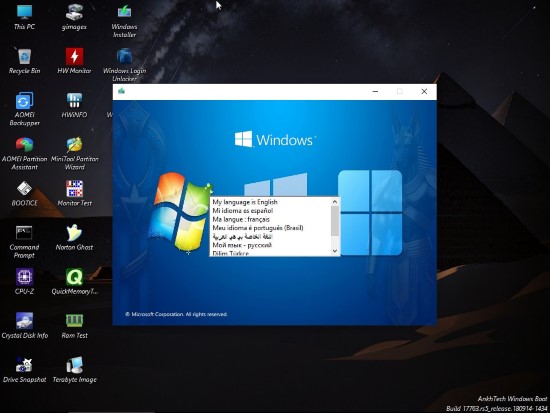Minimize the Windows setup window

(x=375, y=92)
